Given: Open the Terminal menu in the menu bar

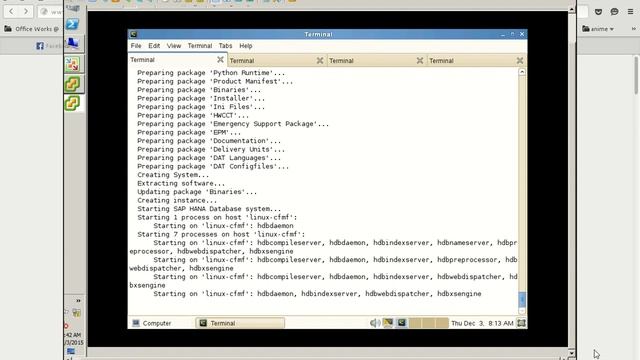Looking at the screenshot, I should [200, 46].
